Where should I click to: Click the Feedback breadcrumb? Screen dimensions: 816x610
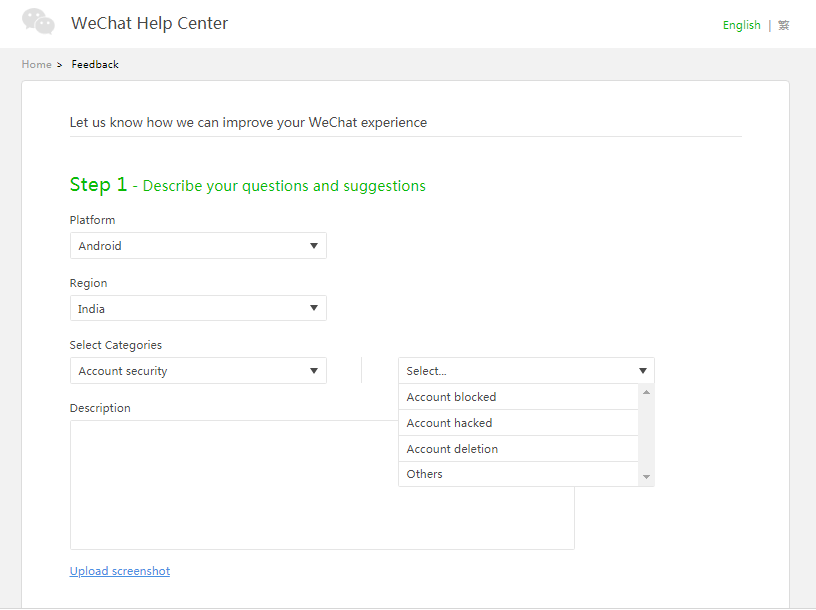click(x=95, y=65)
